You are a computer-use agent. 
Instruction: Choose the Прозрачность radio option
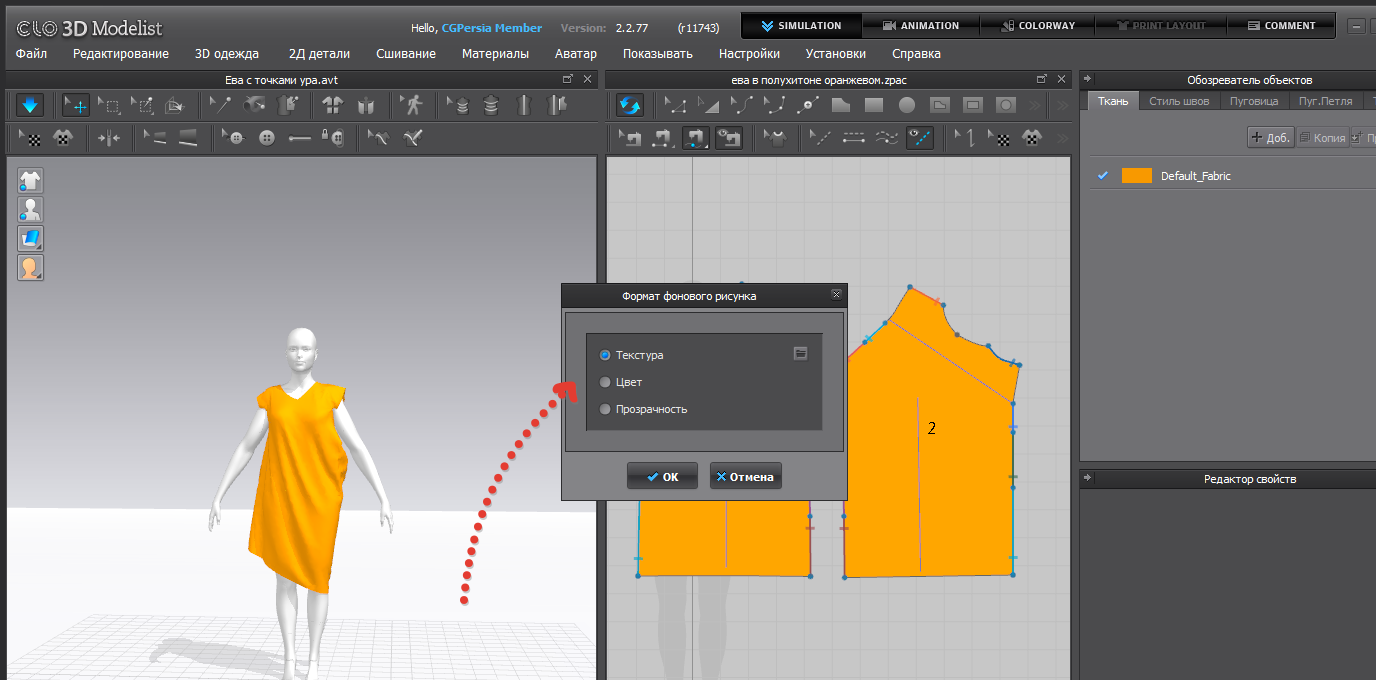click(605, 409)
